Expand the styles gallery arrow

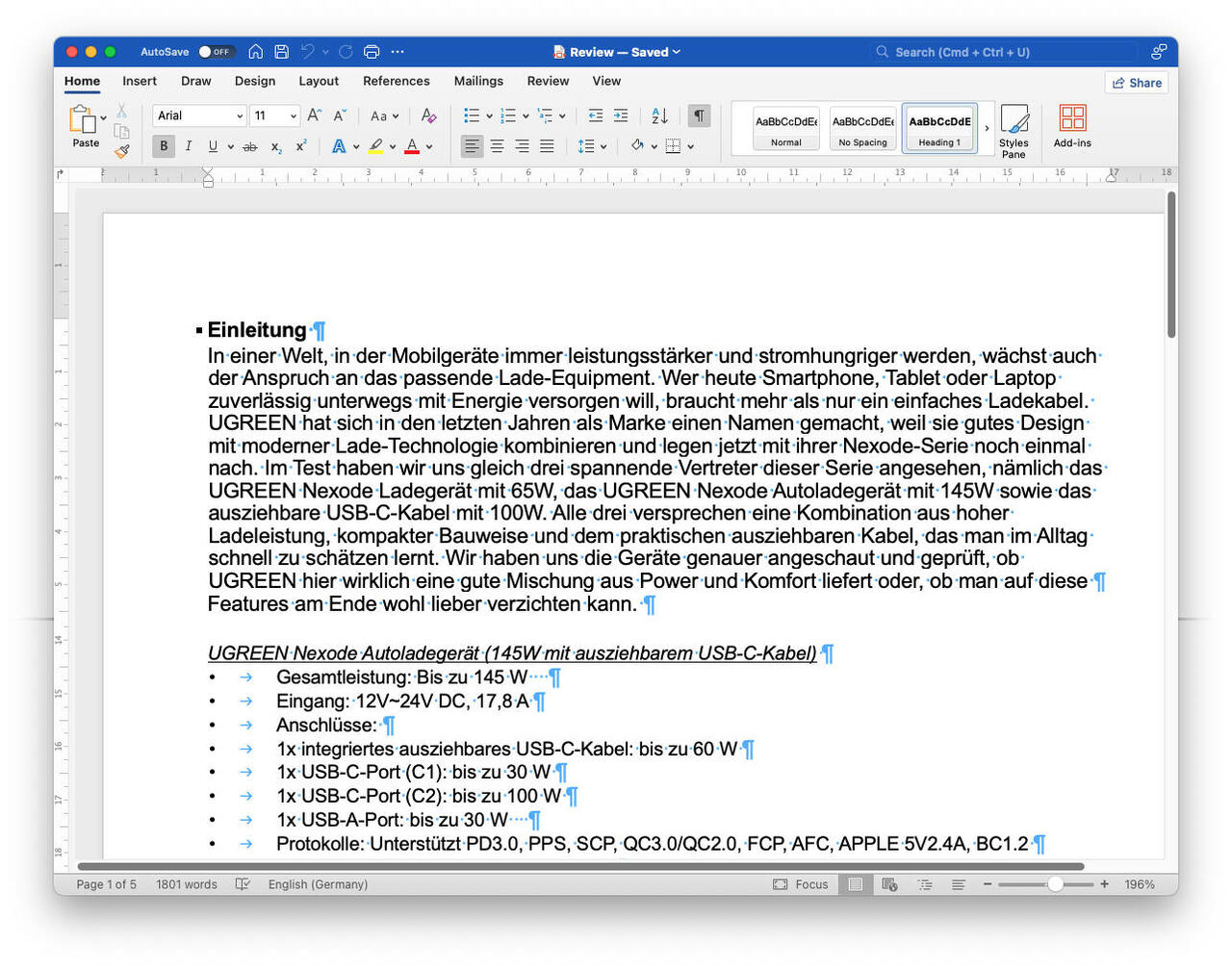click(987, 129)
